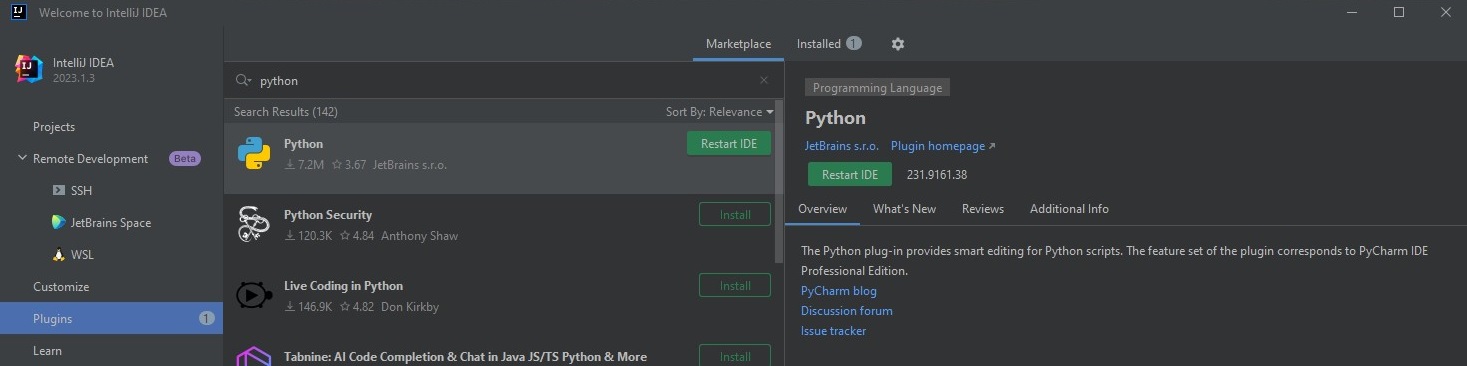This screenshot has height=366, width=1467.
Task: Click the Python heading in details pane
Action: pos(835,118)
